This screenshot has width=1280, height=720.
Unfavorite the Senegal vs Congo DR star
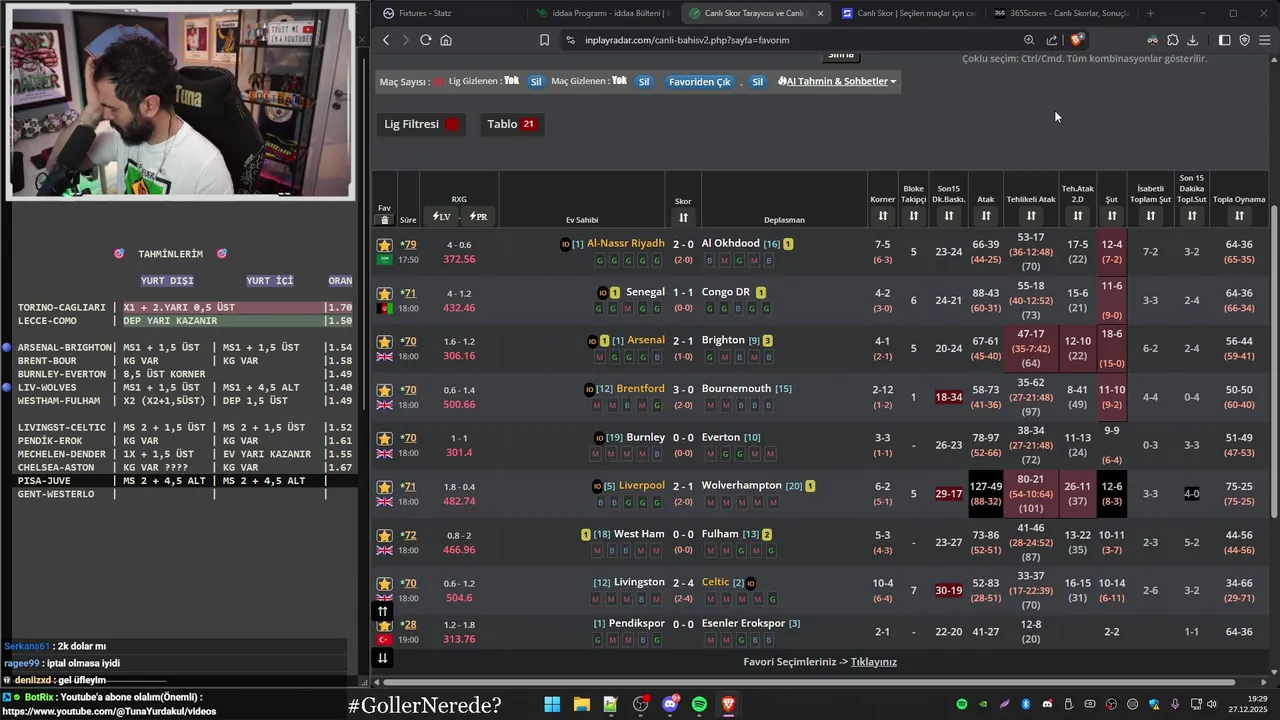(384, 293)
